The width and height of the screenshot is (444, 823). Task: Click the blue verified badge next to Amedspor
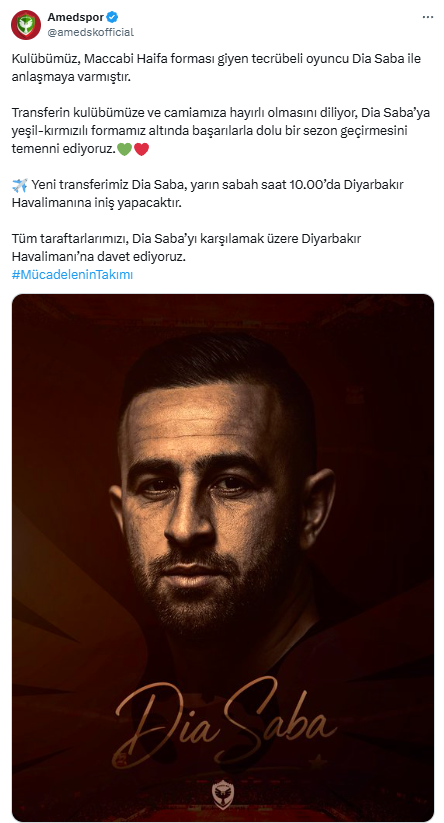[x=112, y=17]
